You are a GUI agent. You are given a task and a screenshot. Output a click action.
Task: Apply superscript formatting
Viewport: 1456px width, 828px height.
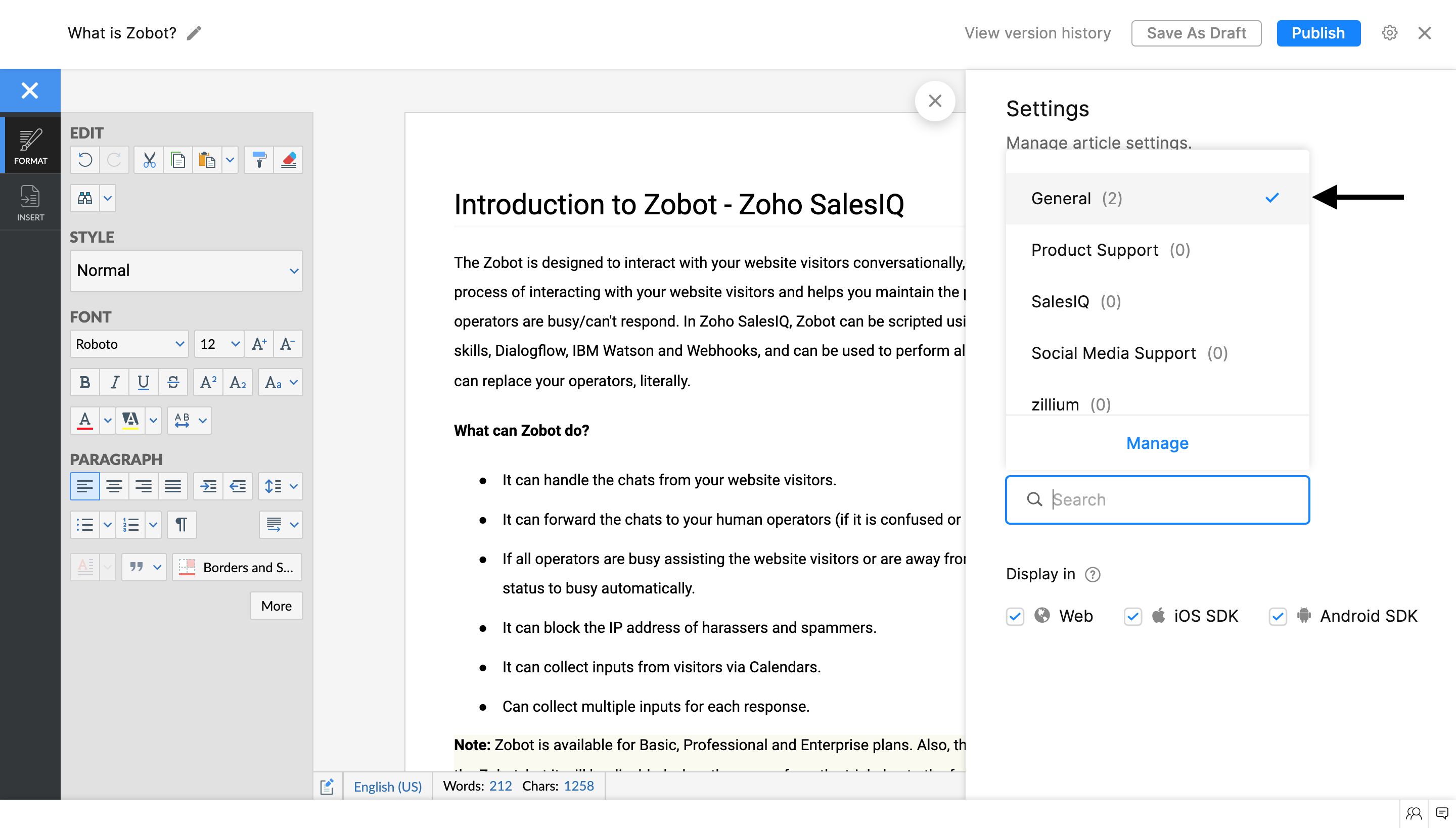(208, 382)
